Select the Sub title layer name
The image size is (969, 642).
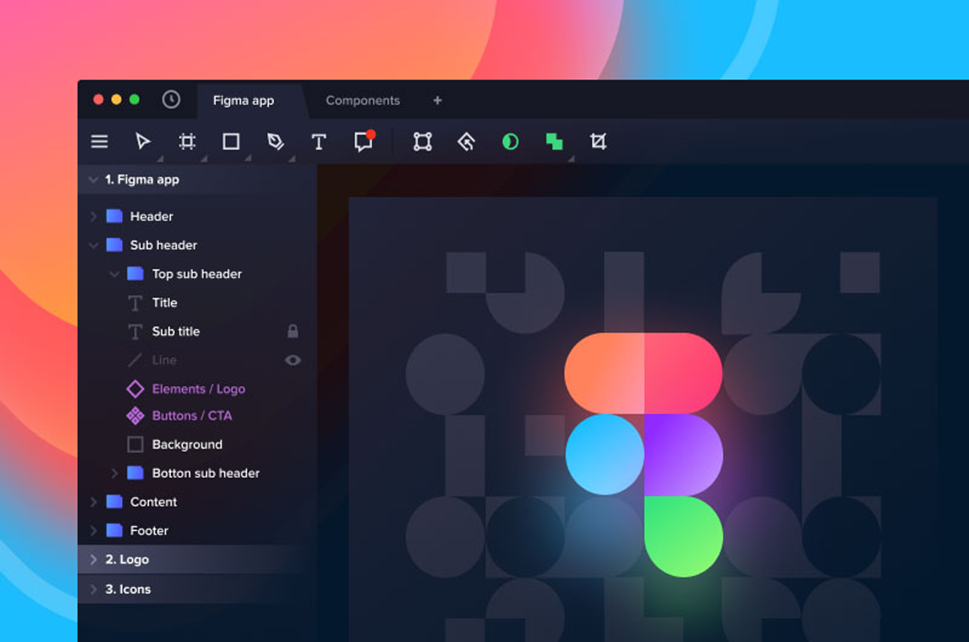pos(176,331)
